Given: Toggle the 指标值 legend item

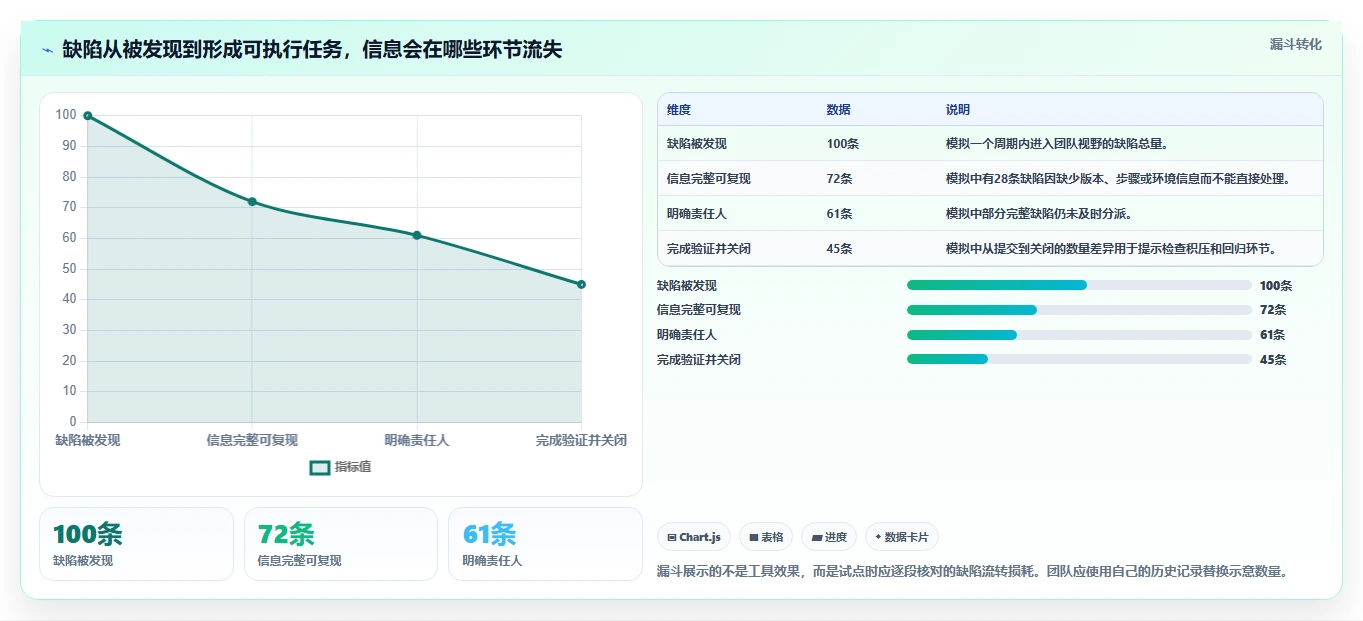Looking at the screenshot, I should click(x=341, y=467).
